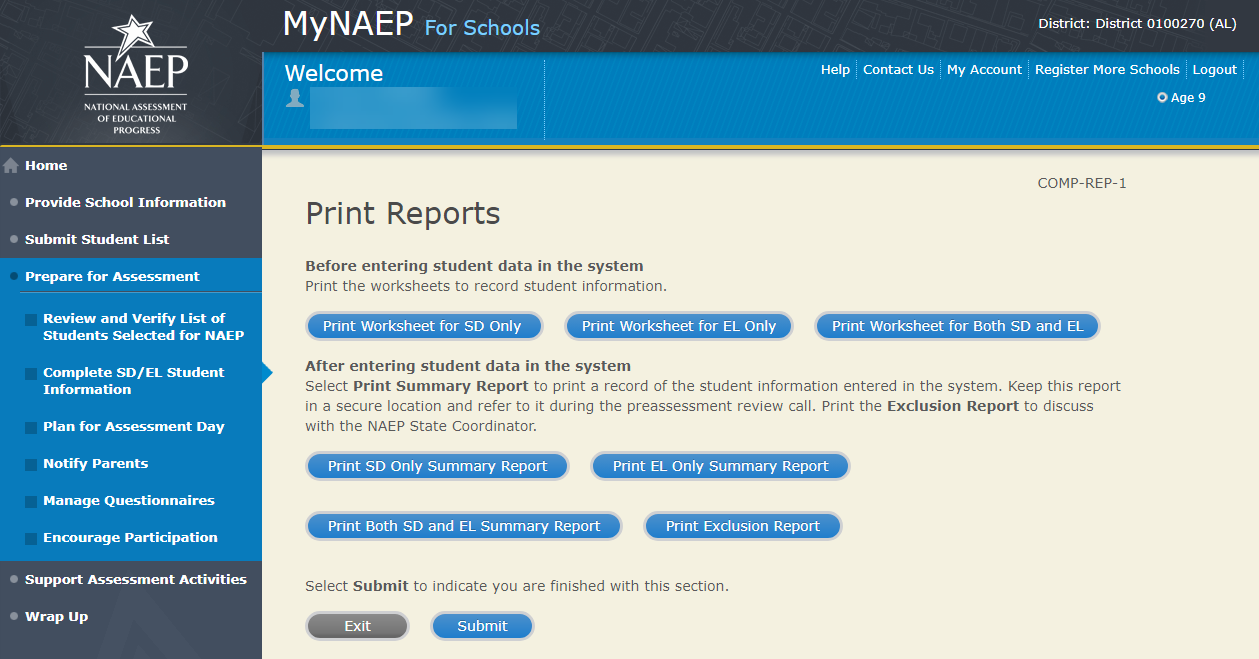This screenshot has height=659, width=1259.
Task: Expand Submit Student List section
Action: (x=97, y=240)
